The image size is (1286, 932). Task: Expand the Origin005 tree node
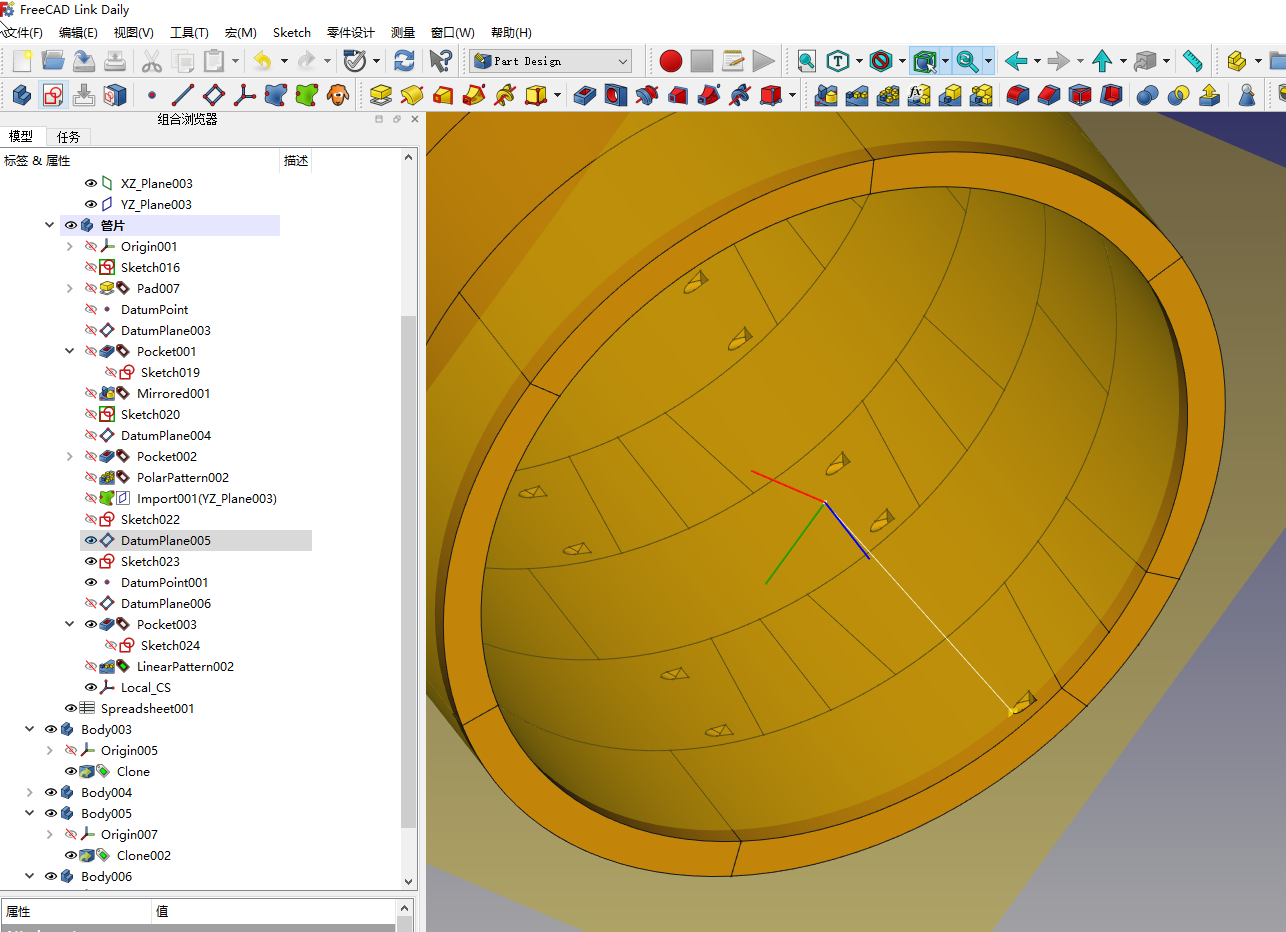point(49,750)
